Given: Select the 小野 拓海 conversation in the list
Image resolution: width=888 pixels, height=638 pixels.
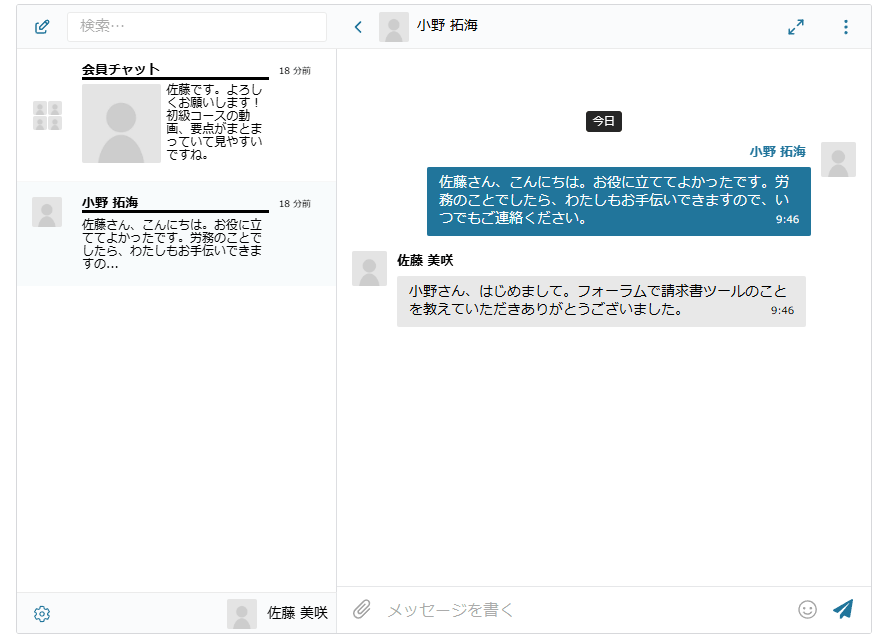Looking at the screenshot, I should coord(176,233).
